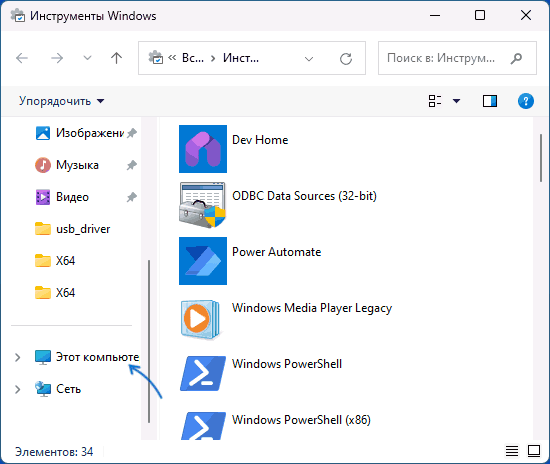The width and height of the screenshot is (550, 464).
Task: Expand the Сеть tree node
Action: click(x=18, y=389)
